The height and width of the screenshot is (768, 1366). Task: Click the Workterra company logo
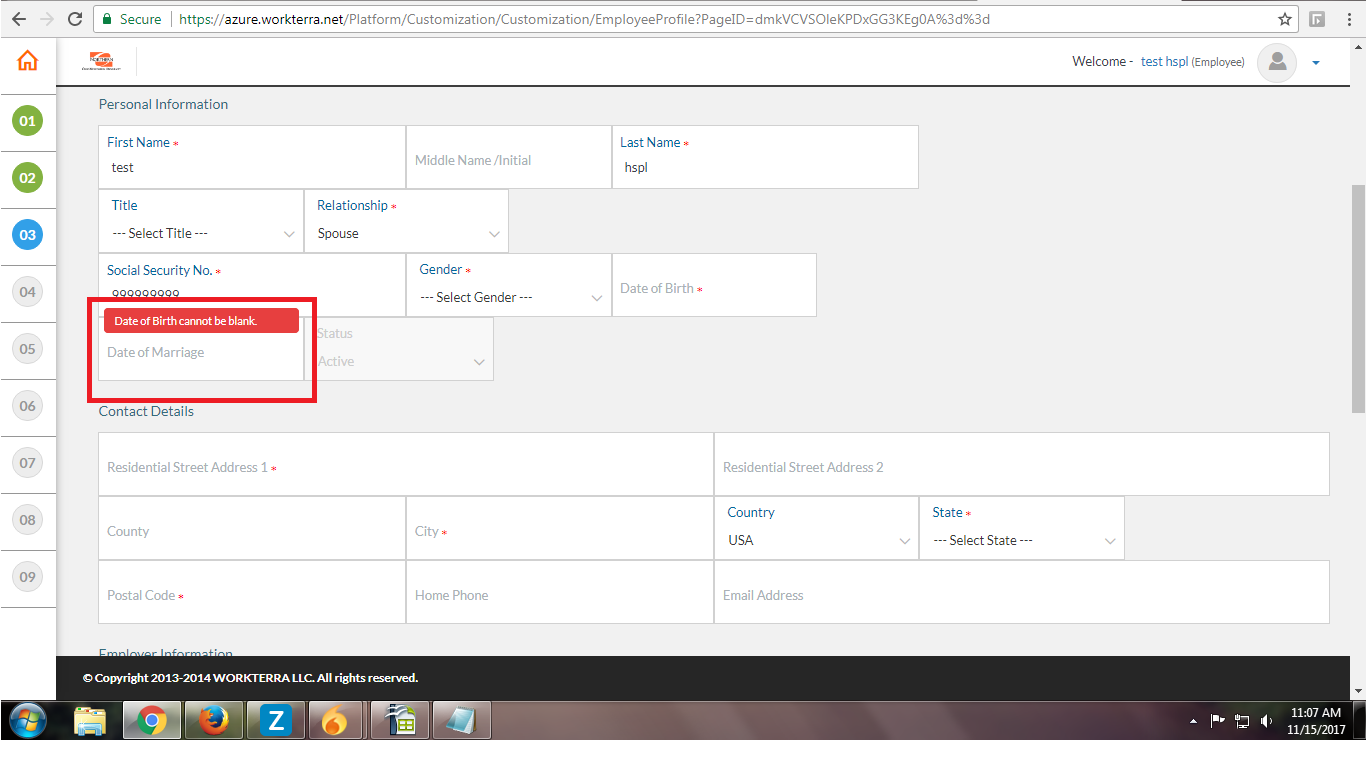click(x=101, y=62)
